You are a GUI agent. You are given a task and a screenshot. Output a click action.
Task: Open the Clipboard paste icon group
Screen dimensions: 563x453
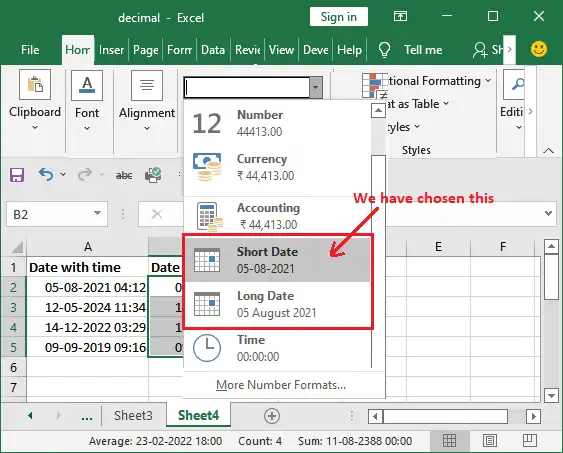(35, 85)
